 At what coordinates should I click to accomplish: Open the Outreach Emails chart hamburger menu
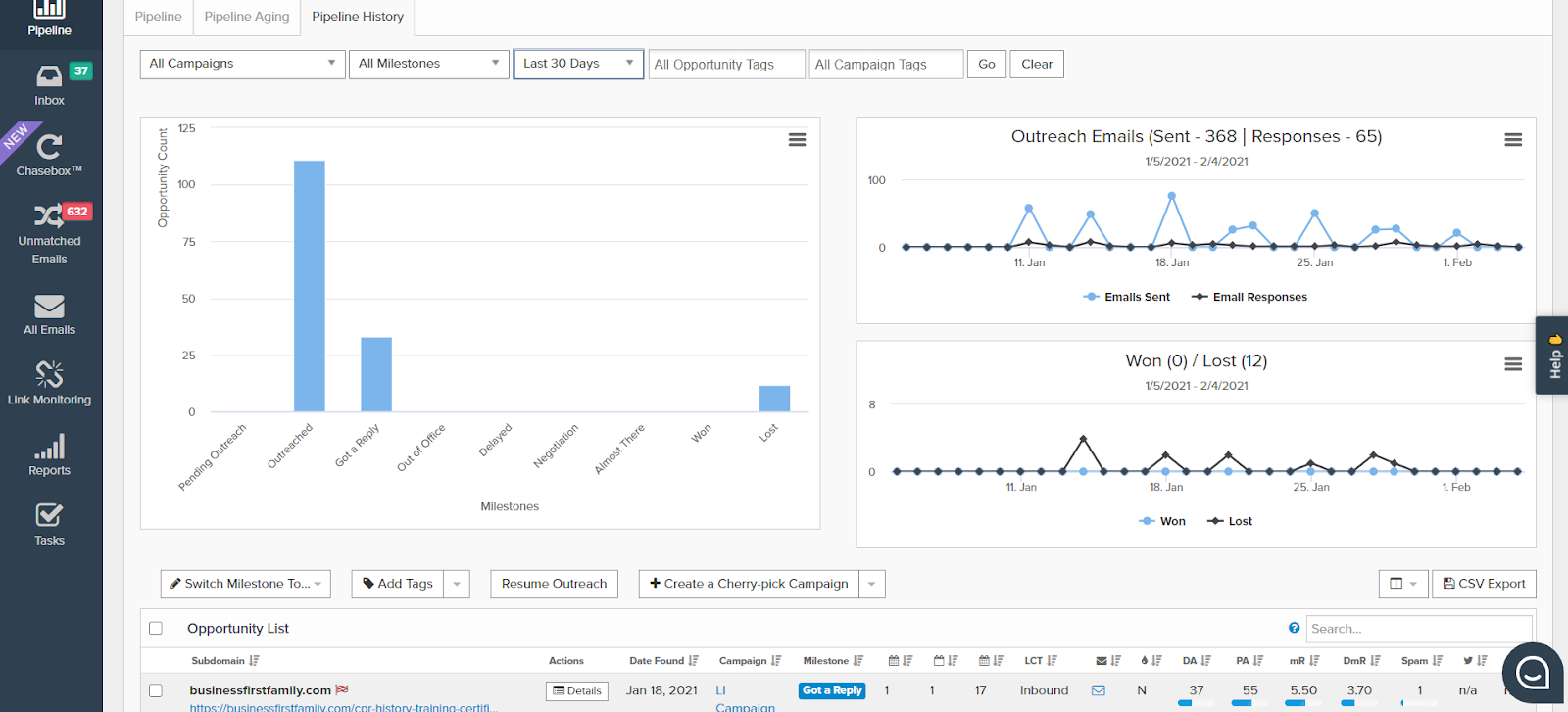(x=1513, y=140)
